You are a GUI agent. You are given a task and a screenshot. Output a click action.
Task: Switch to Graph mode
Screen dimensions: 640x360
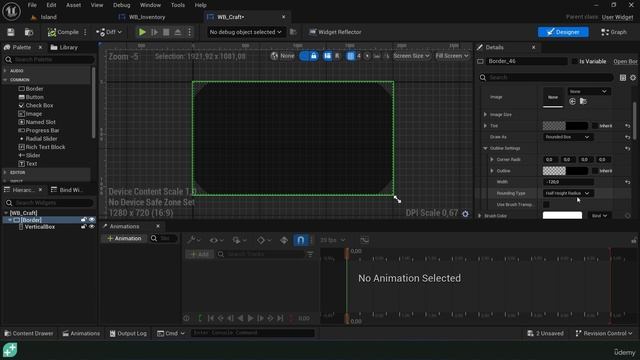pyautogui.click(x=613, y=32)
